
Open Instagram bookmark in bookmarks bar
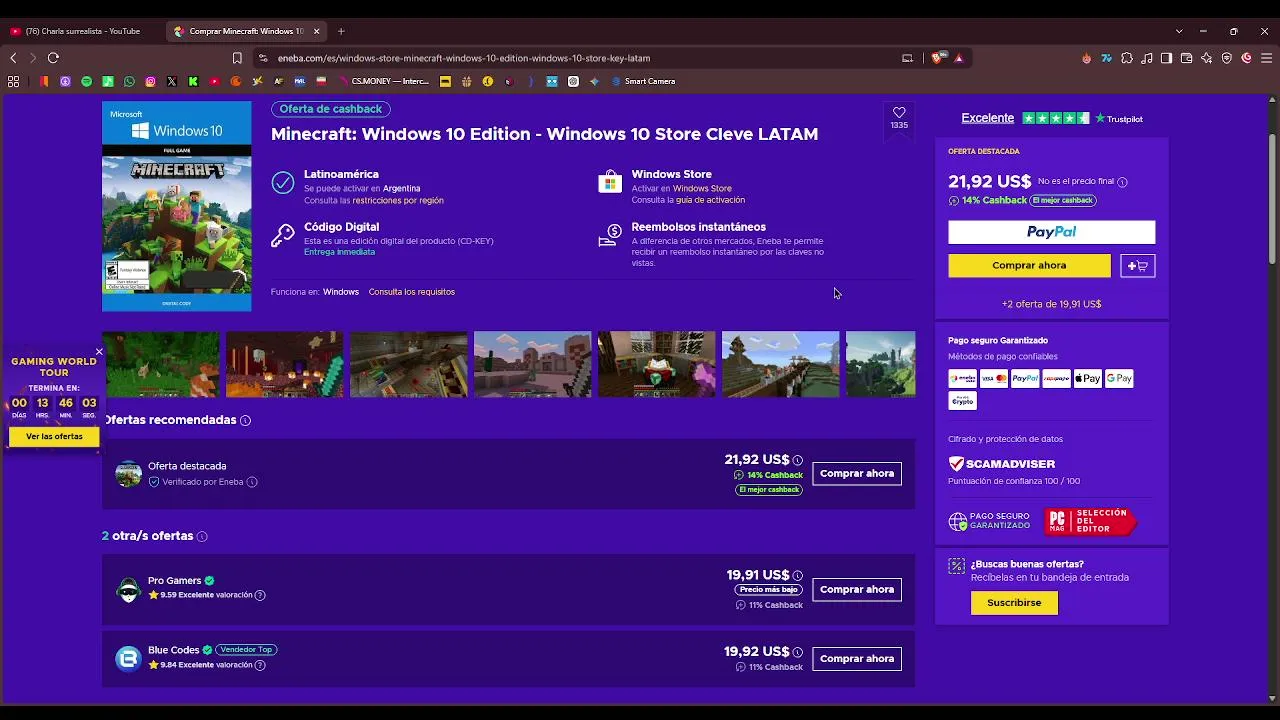[x=151, y=81]
